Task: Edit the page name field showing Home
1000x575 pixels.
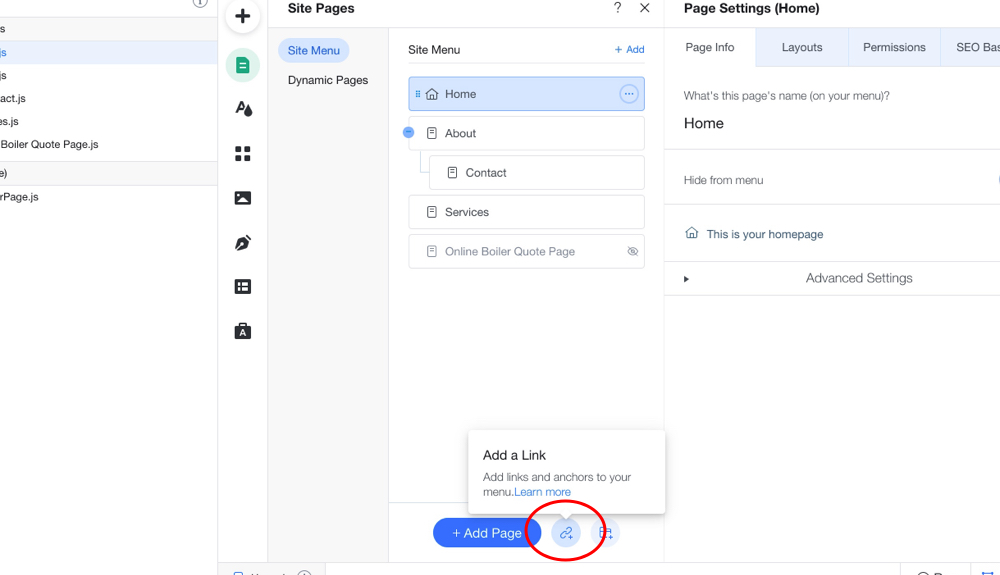Action: click(703, 123)
